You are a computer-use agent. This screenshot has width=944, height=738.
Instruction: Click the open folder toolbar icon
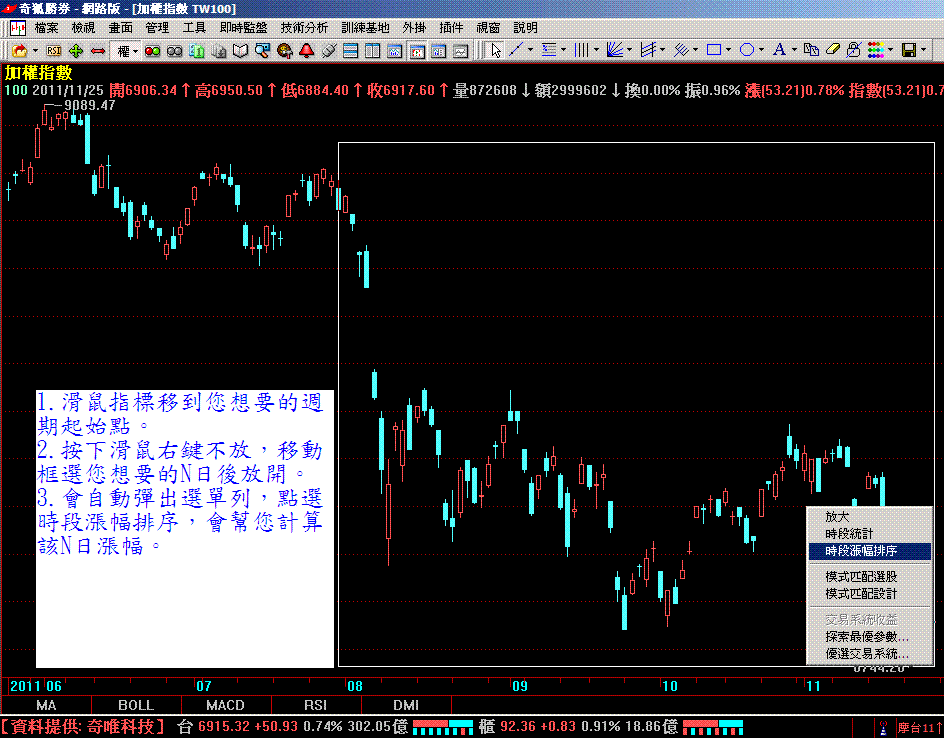(x=19, y=51)
